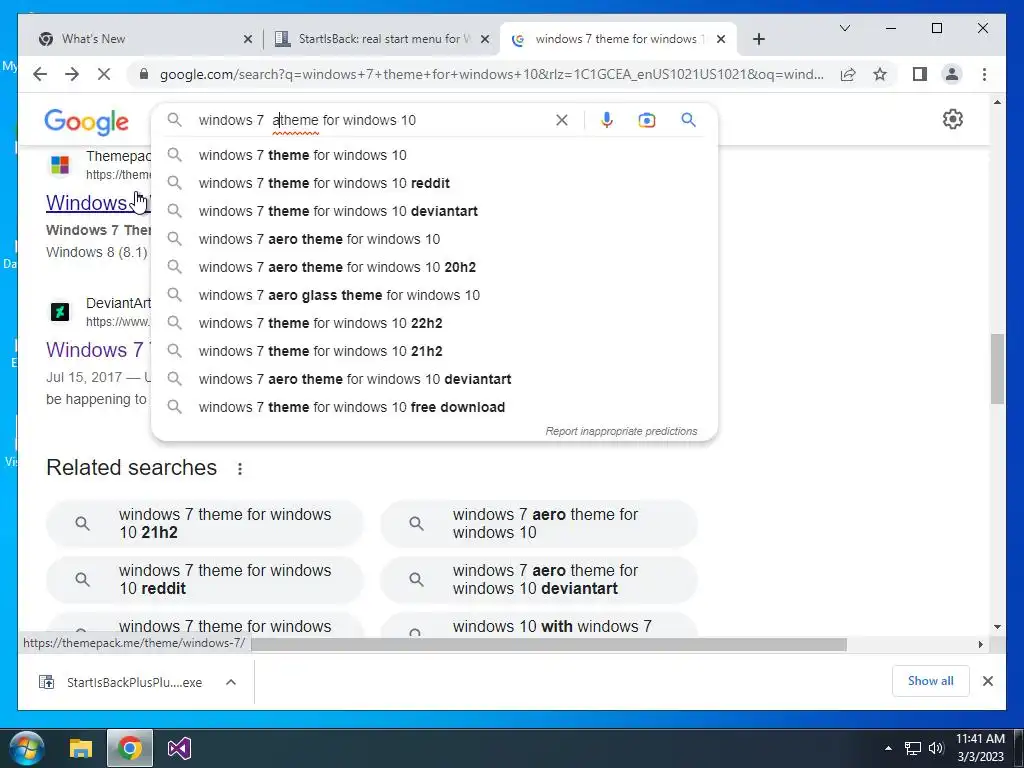Open the network tray icon
The width and height of the screenshot is (1024, 768).
pos(912,748)
